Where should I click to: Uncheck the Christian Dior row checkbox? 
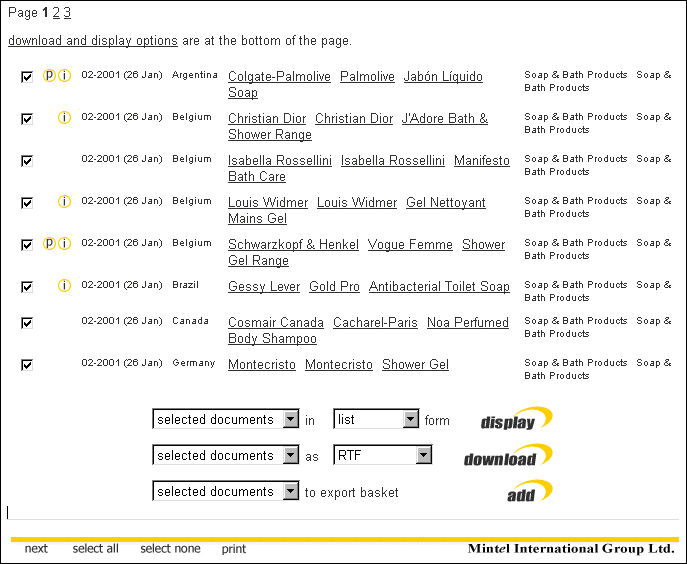click(x=27, y=119)
